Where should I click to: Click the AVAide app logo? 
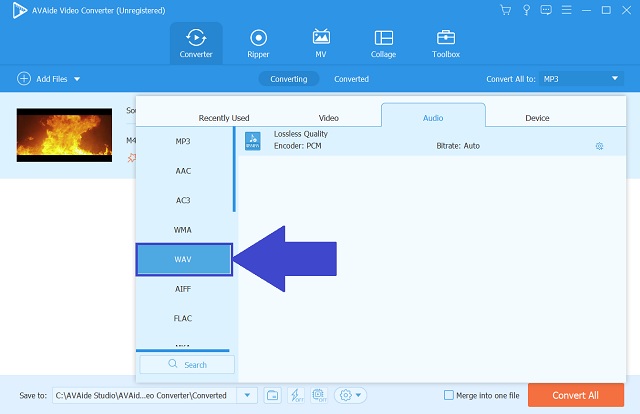tap(19, 10)
